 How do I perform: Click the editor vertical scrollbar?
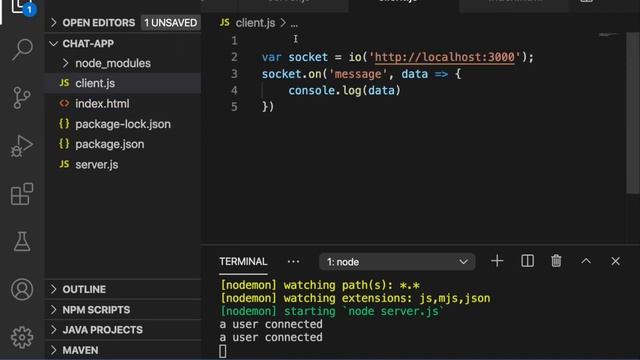[632, 113]
